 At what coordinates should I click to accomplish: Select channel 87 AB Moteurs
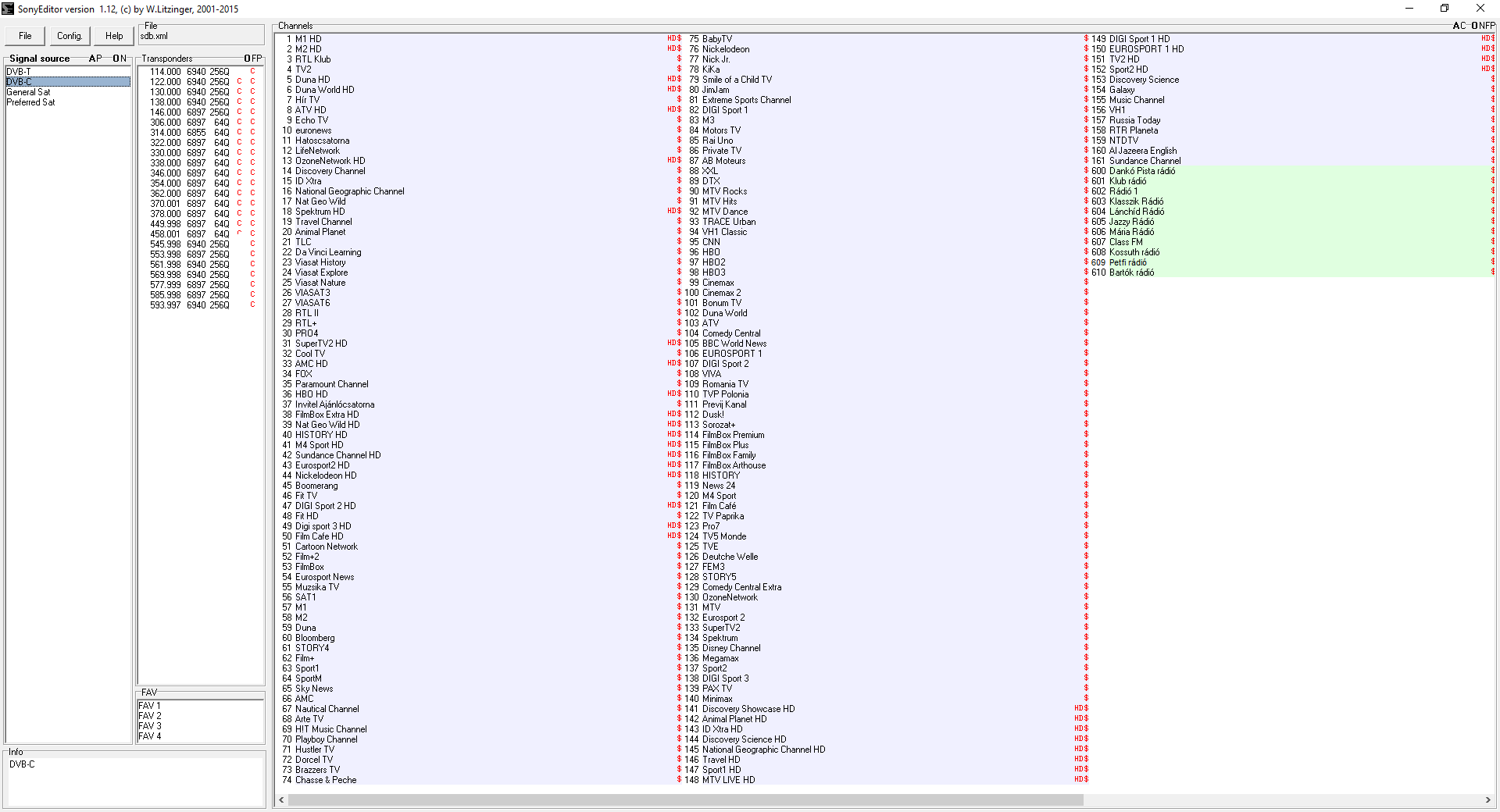886,161
